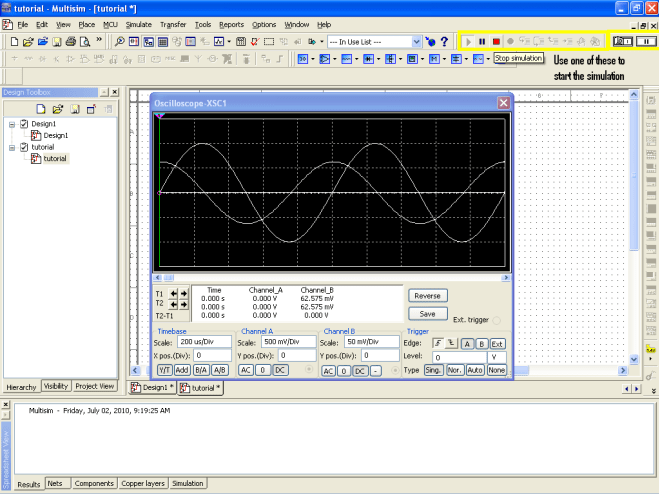
Task: Set trigger type to Auto
Action: point(475,370)
